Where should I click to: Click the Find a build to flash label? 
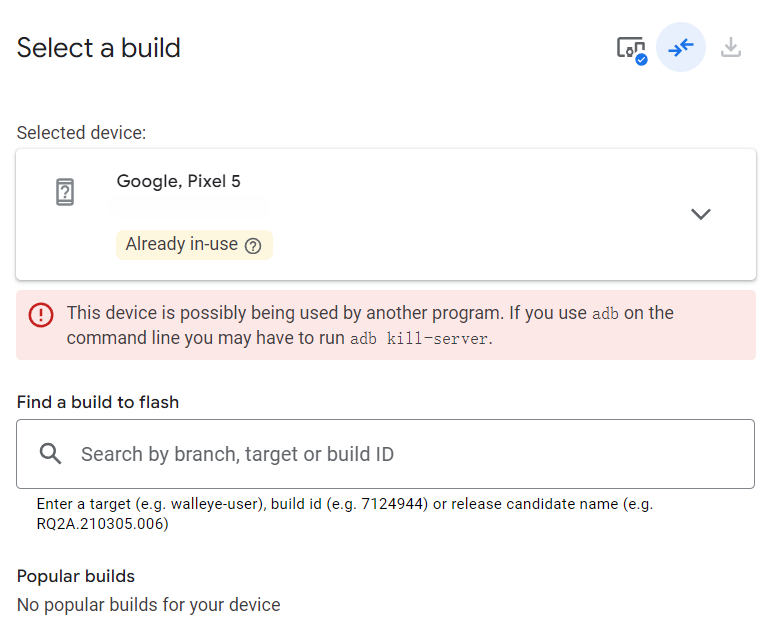point(98,402)
